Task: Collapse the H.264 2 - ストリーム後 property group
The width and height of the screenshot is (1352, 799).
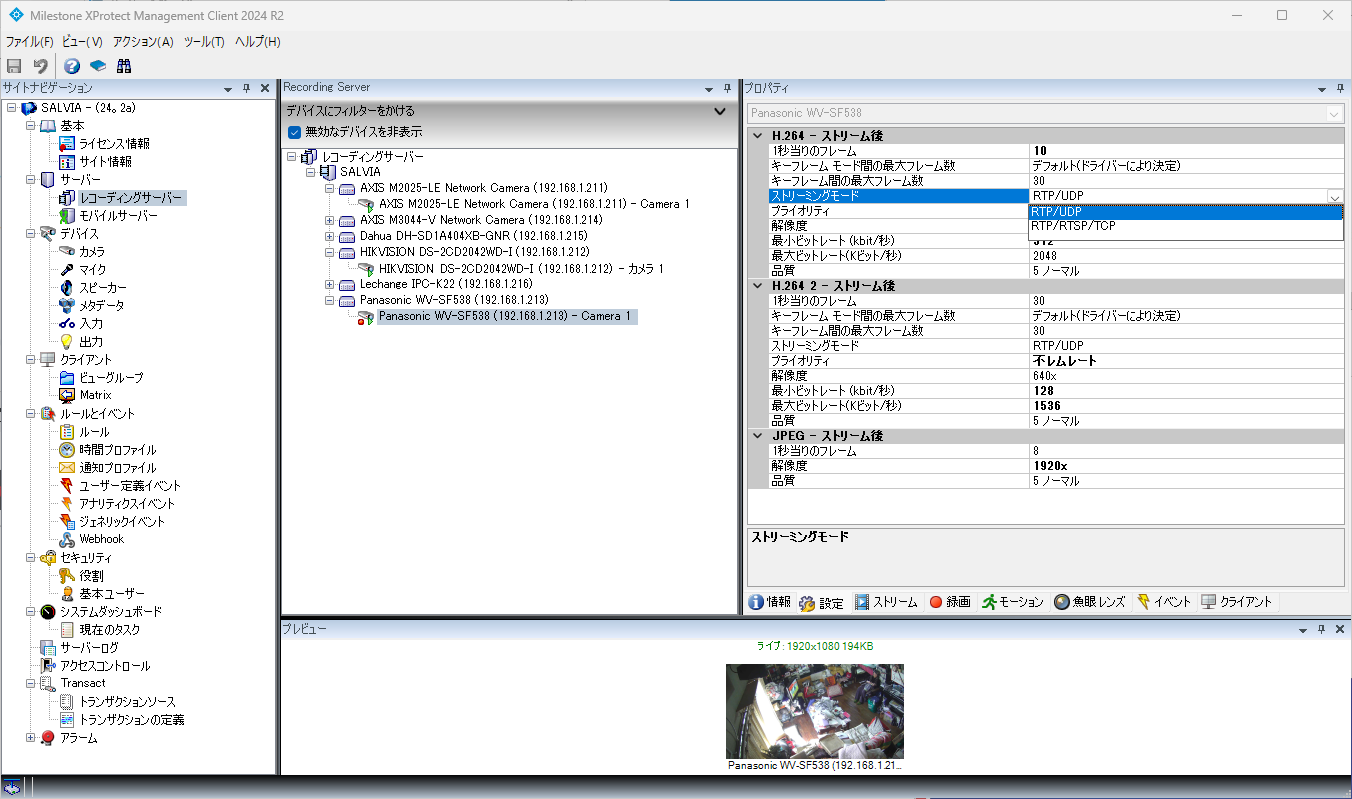Action: pos(759,286)
